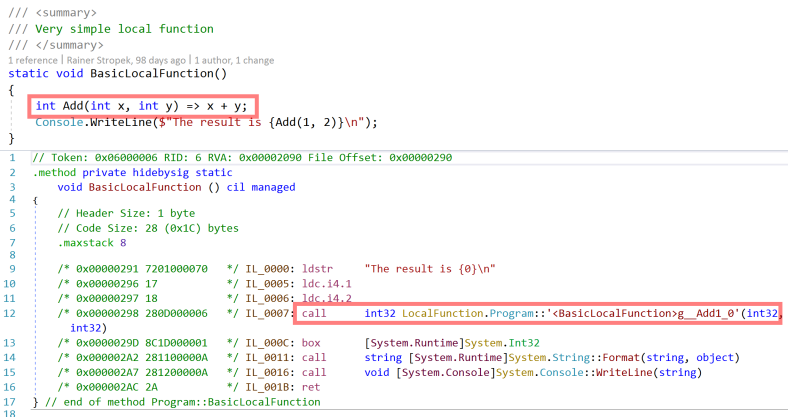The height and width of the screenshot is (417, 788).
Task: Click line number 12 in IL listing
Action: point(10,314)
